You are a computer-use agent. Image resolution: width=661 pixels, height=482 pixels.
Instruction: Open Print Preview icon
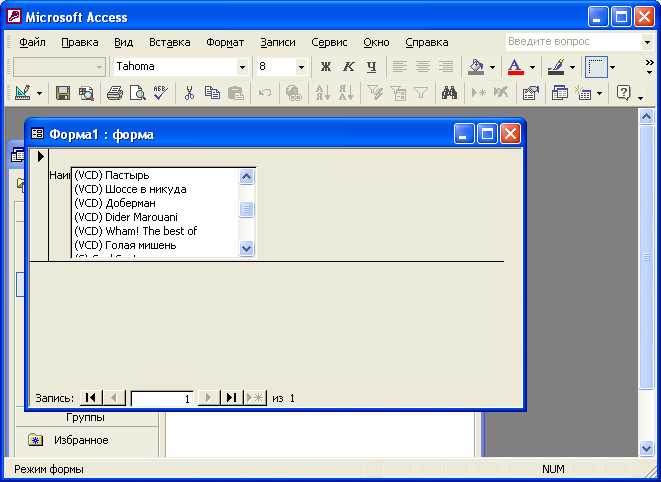(137, 93)
